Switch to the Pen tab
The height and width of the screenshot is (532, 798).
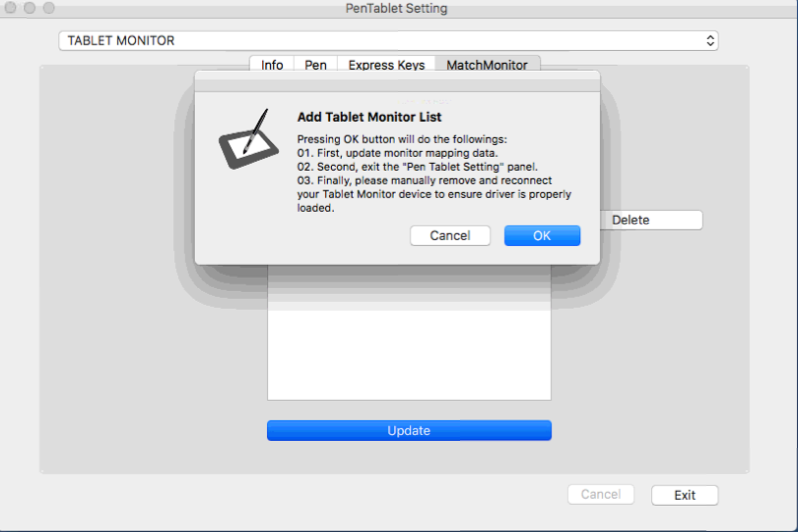pos(316,65)
